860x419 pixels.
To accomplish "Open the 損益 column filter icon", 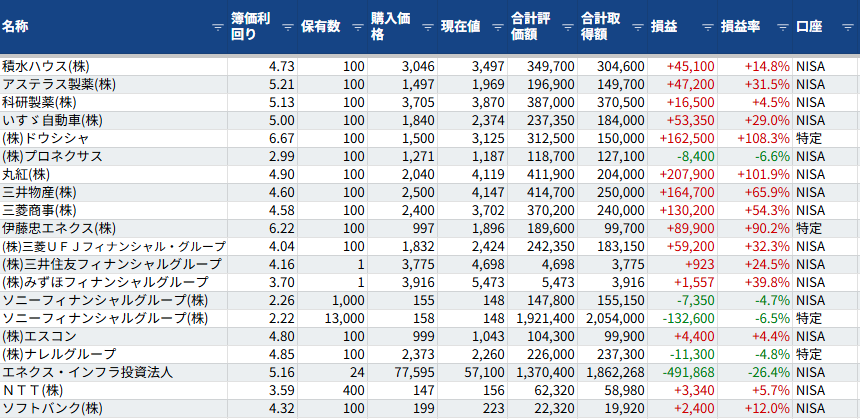I will click(707, 27).
